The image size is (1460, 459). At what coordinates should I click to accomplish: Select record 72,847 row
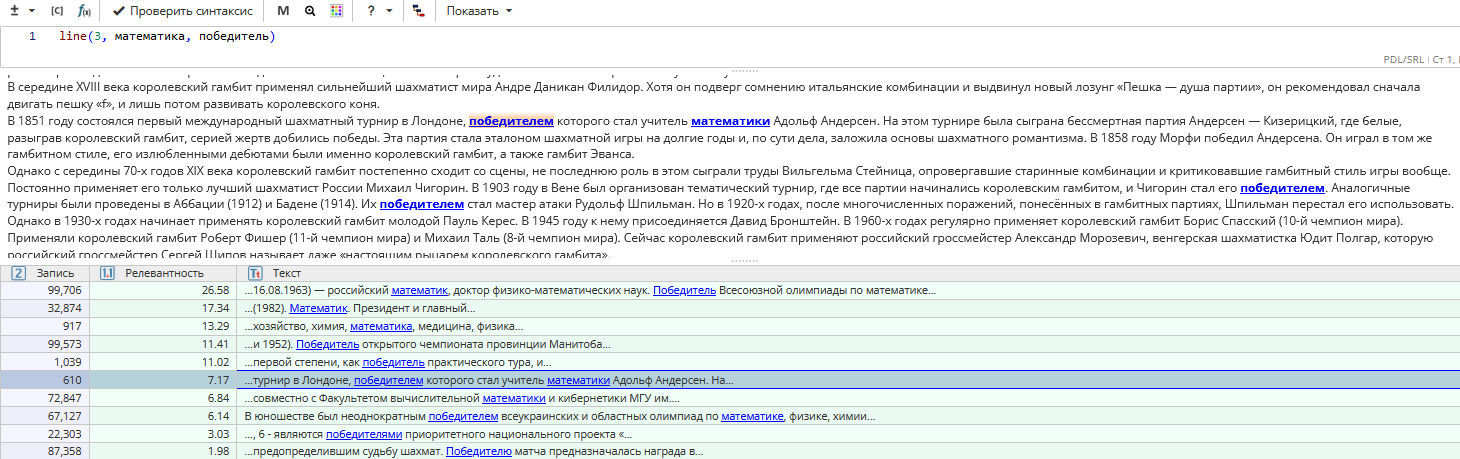point(730,398)
